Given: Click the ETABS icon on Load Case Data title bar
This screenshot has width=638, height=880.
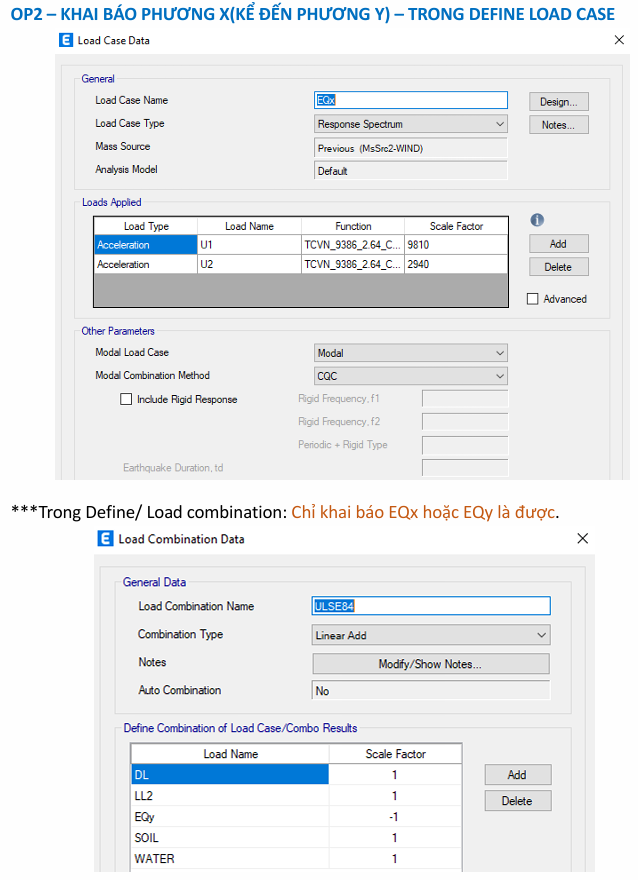Looking at the screenshot, I should [65, 40].
